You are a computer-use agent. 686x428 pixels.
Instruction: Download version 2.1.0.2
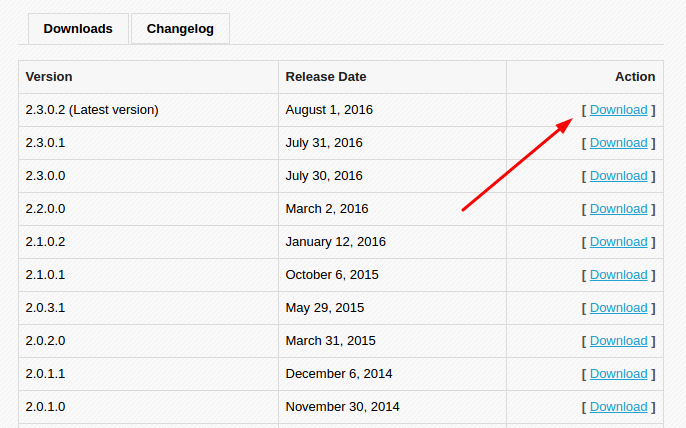click(x=618, y=242)
